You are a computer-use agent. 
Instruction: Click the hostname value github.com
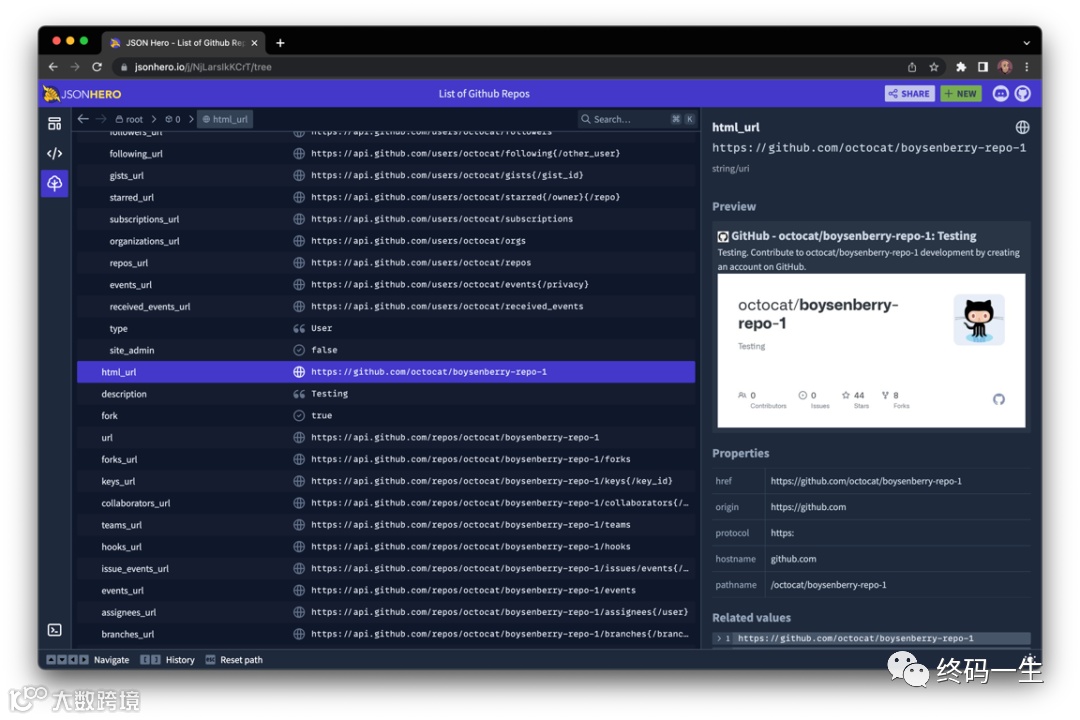click(x=793, y=559)
